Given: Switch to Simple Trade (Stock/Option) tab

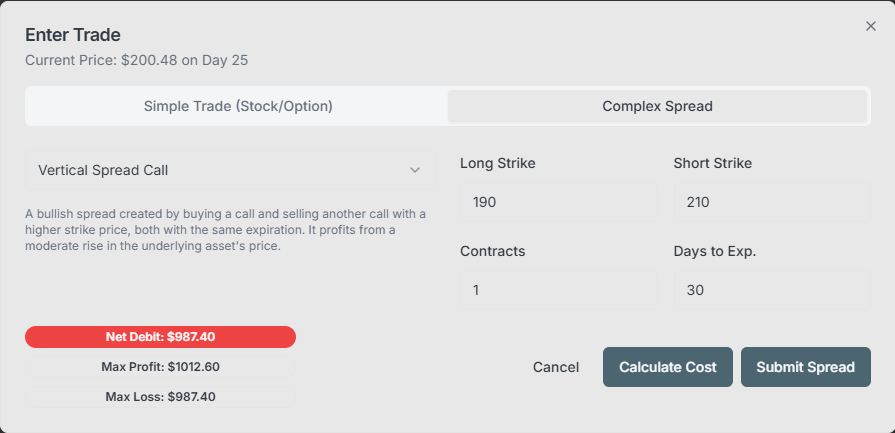Looking at the screenshot, I should point(238,106).
